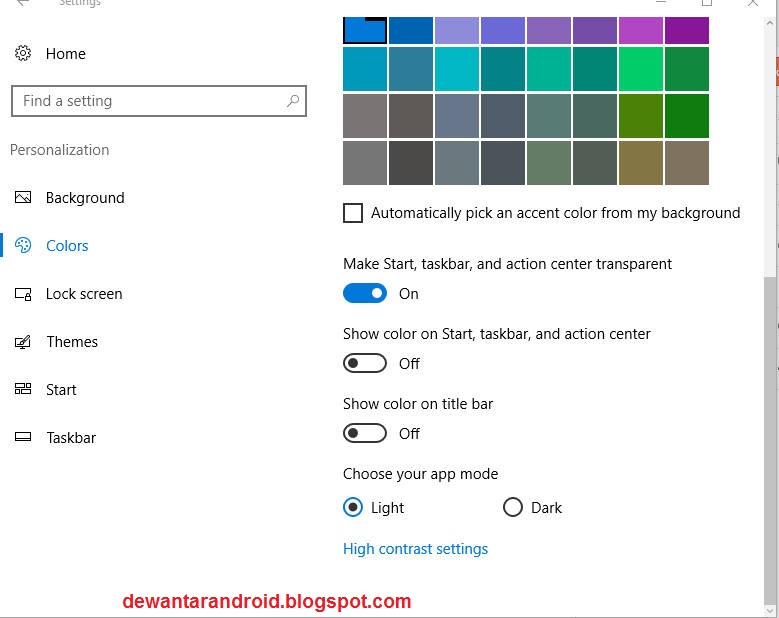Open High contrast settings link
This screenshot has width=779, height=618.
[x=415, y=549]
